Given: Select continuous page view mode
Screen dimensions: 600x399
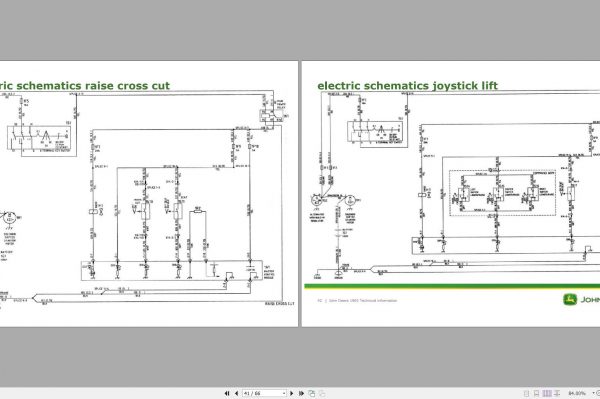Looking at the screenshot, I should pos(536,393).
